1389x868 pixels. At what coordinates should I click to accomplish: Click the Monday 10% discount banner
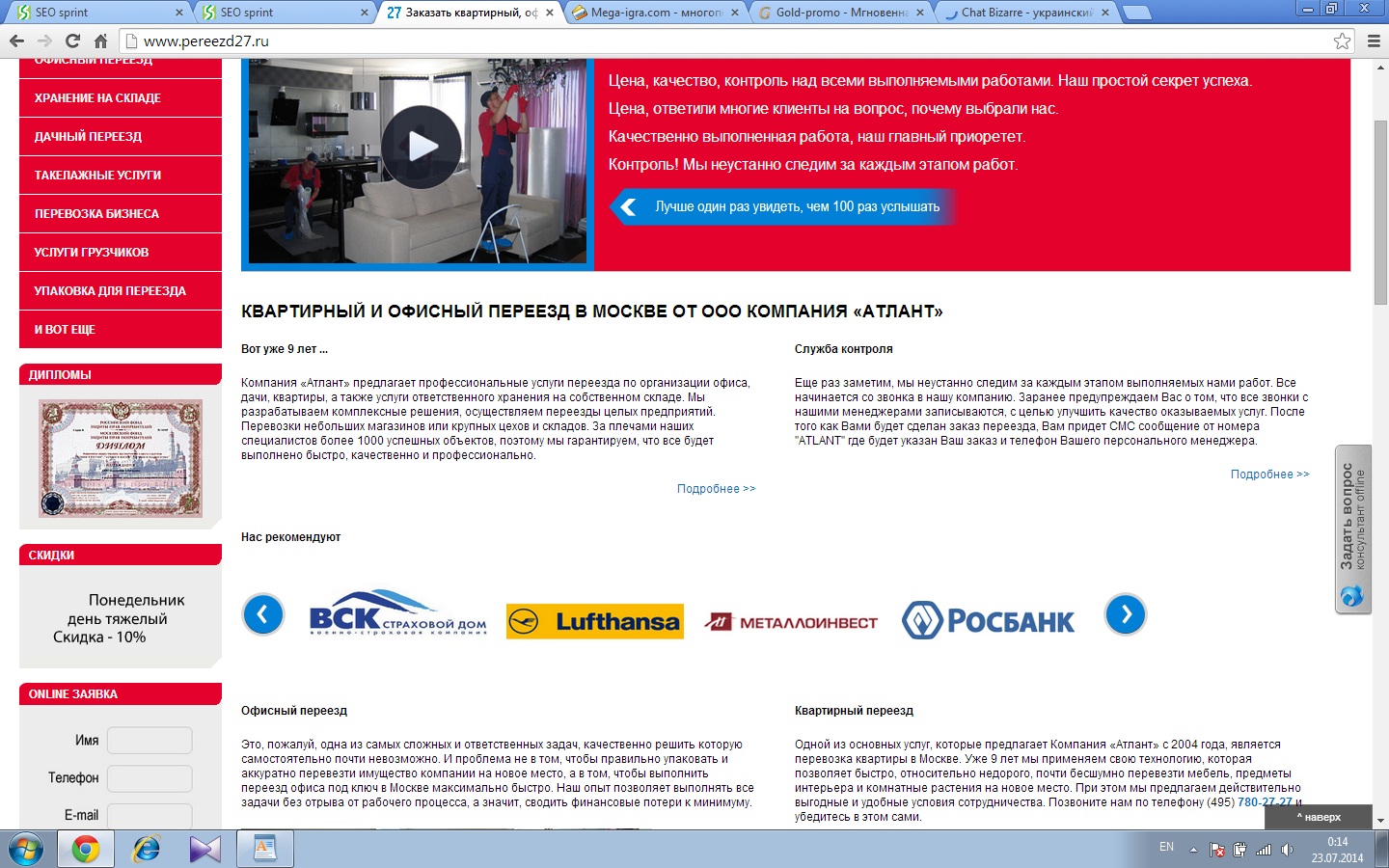pyautogui.click(x=121, y=618)
